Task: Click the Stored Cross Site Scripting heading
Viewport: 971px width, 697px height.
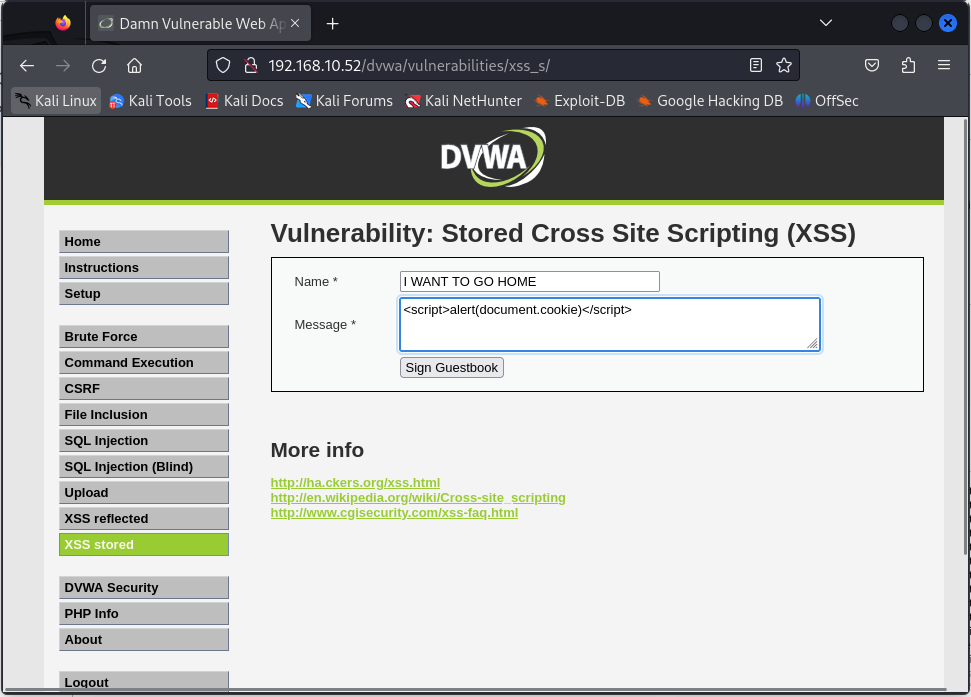Action: [563, 233]
